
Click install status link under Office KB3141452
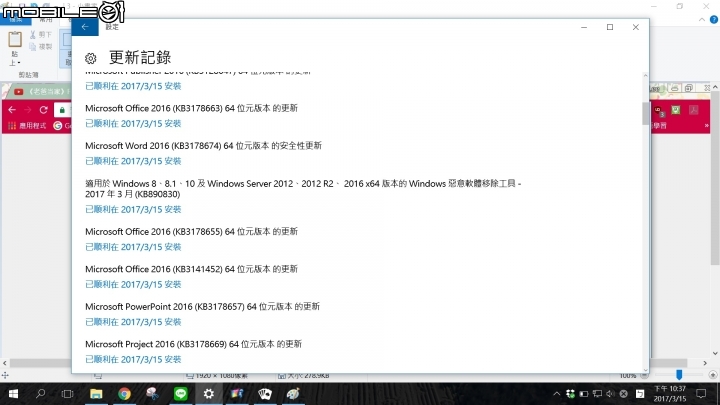[x=133, y=285]
